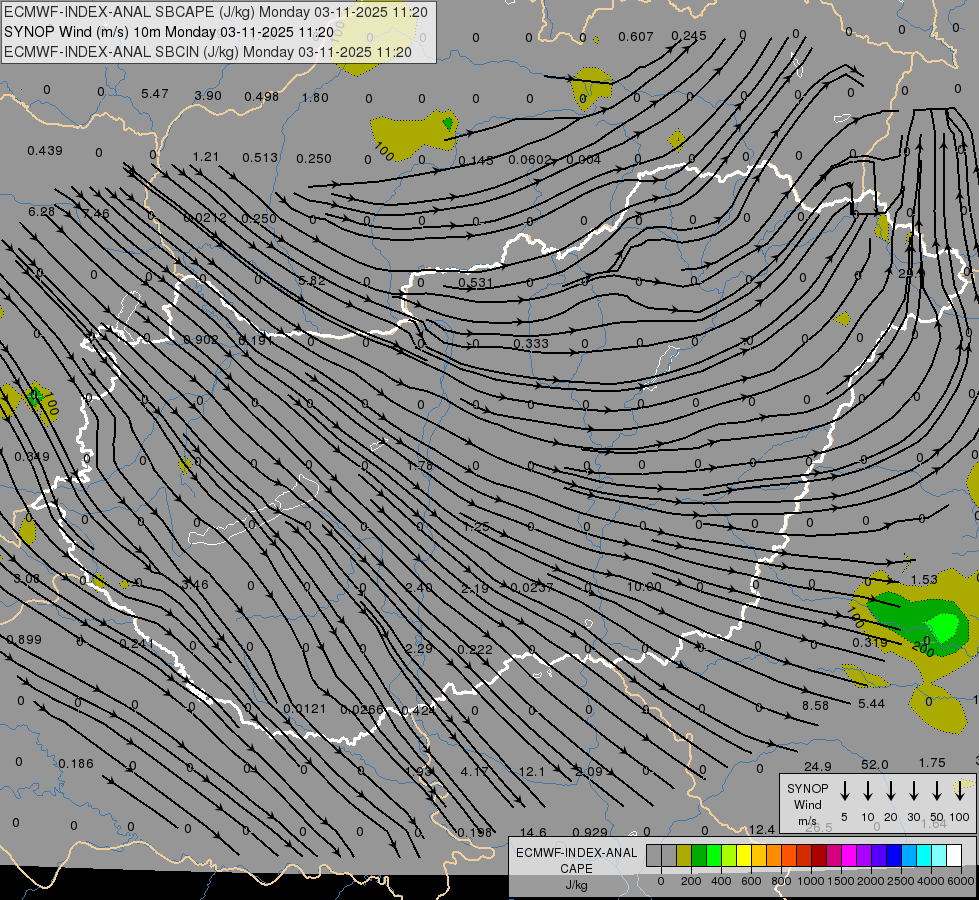
Task: Click the map value 3.08
Action: (x=26, y=579)
